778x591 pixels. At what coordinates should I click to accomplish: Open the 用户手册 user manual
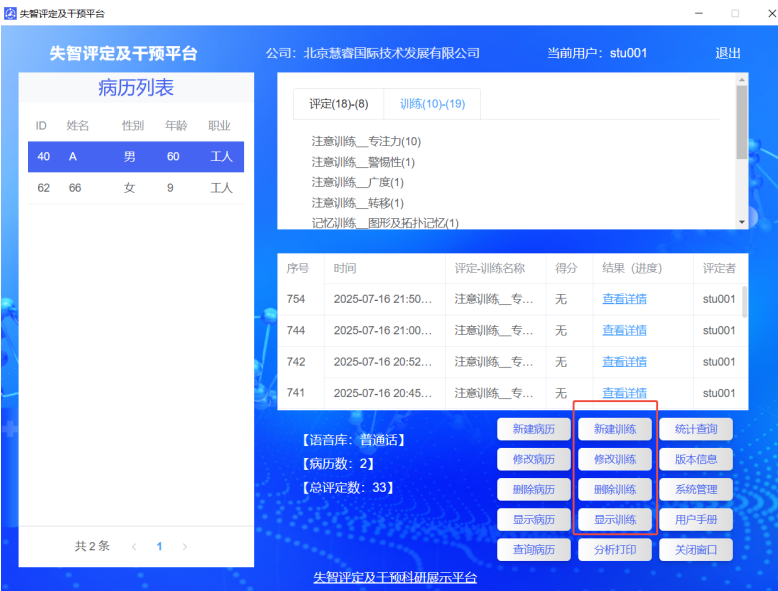pyautogui.click(x=695, y=519)
